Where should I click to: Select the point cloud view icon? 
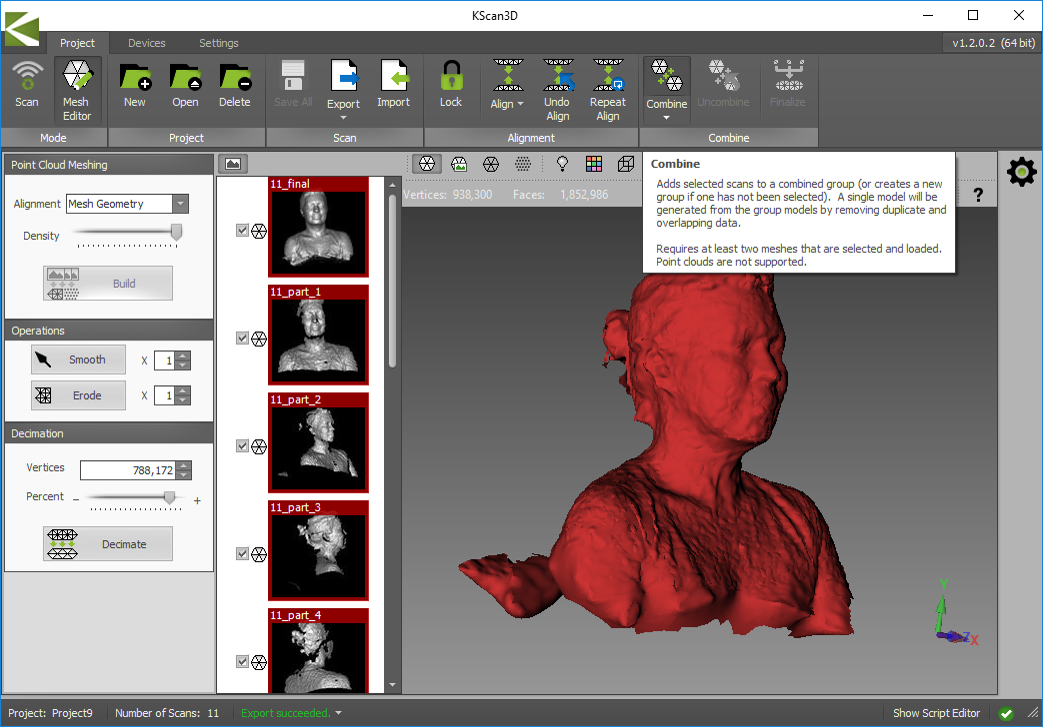click(x=523, y=164)
